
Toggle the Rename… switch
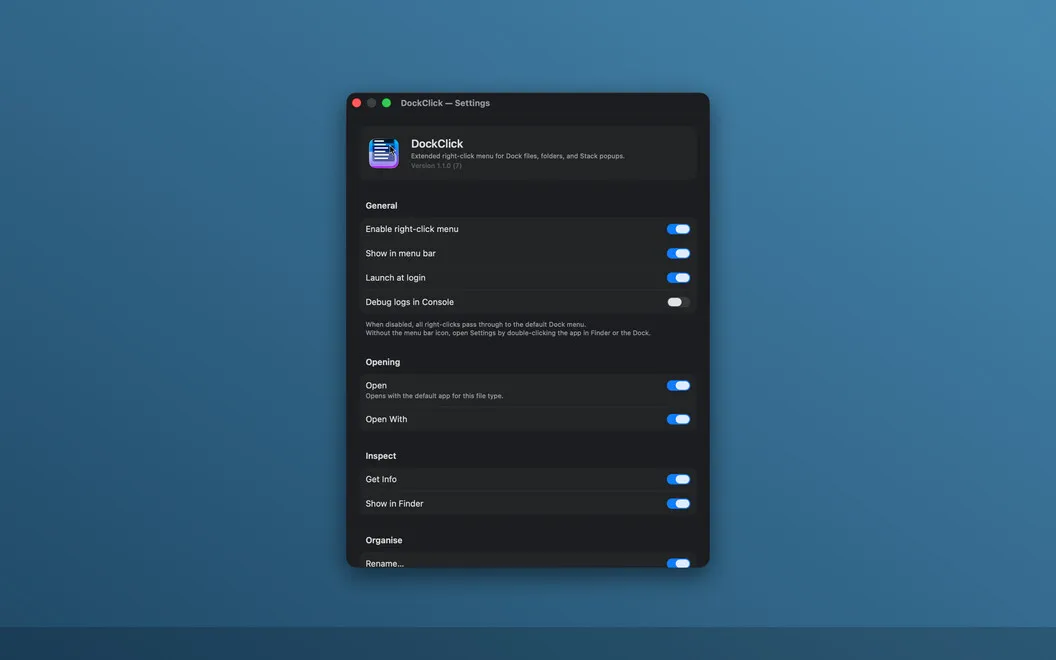click(x=678, y=563)
